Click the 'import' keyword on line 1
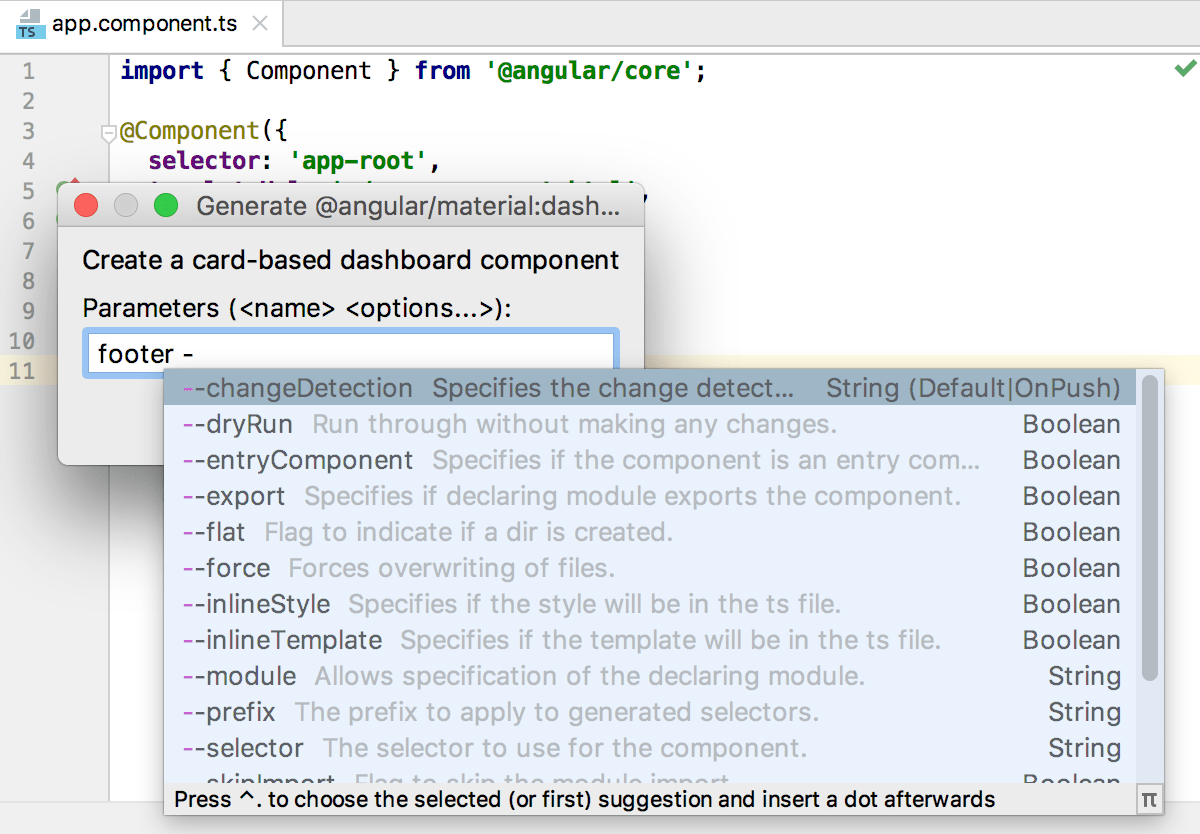This screenshot has height=834, width=1200. (162, 71)
